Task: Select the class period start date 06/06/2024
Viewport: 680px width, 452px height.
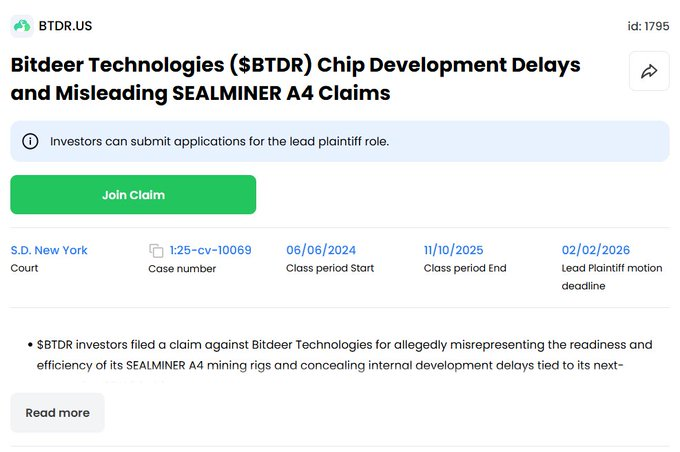Action: tap(321, 250)
